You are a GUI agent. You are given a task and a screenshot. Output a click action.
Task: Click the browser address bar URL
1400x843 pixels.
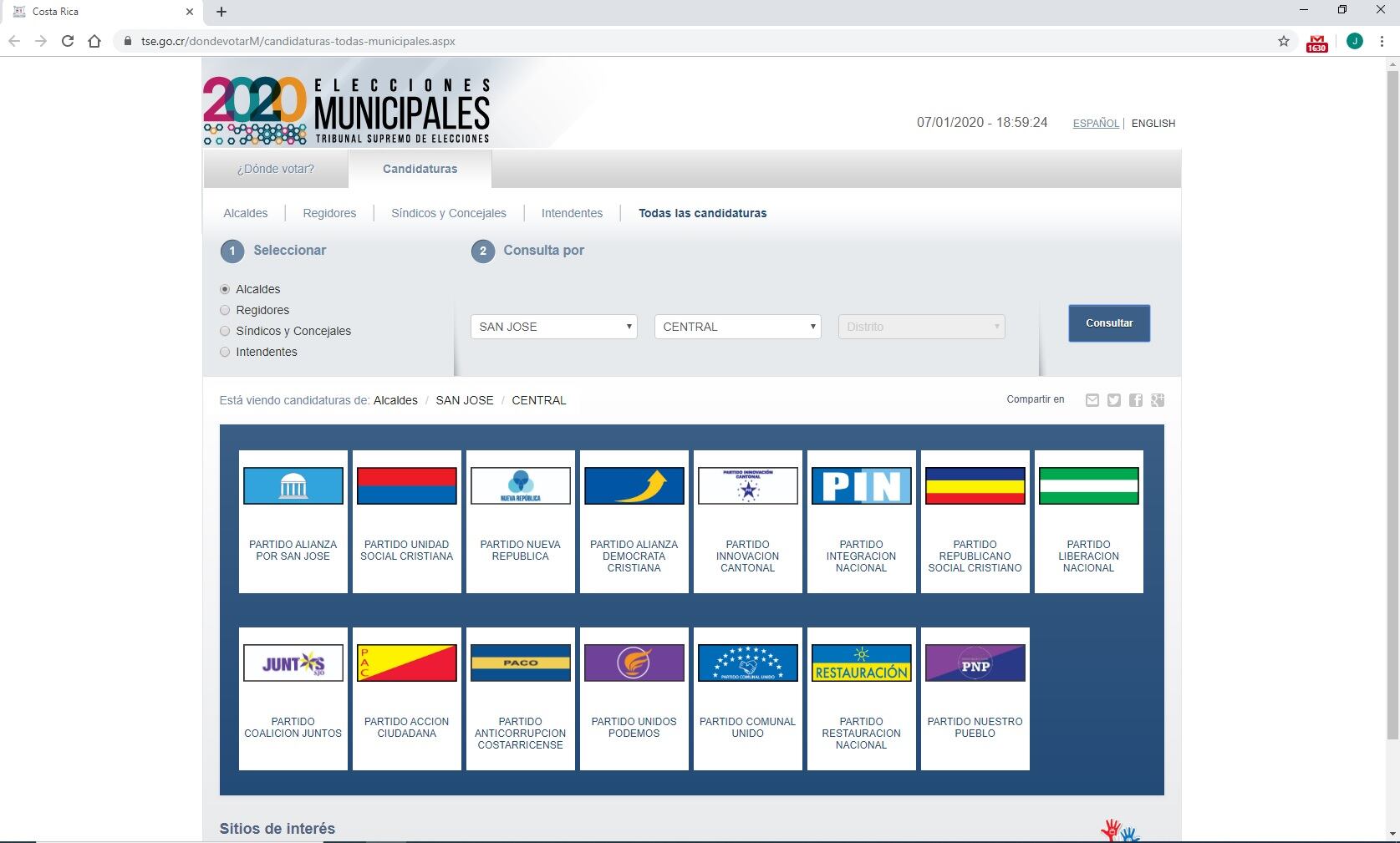tap(298, 41)
